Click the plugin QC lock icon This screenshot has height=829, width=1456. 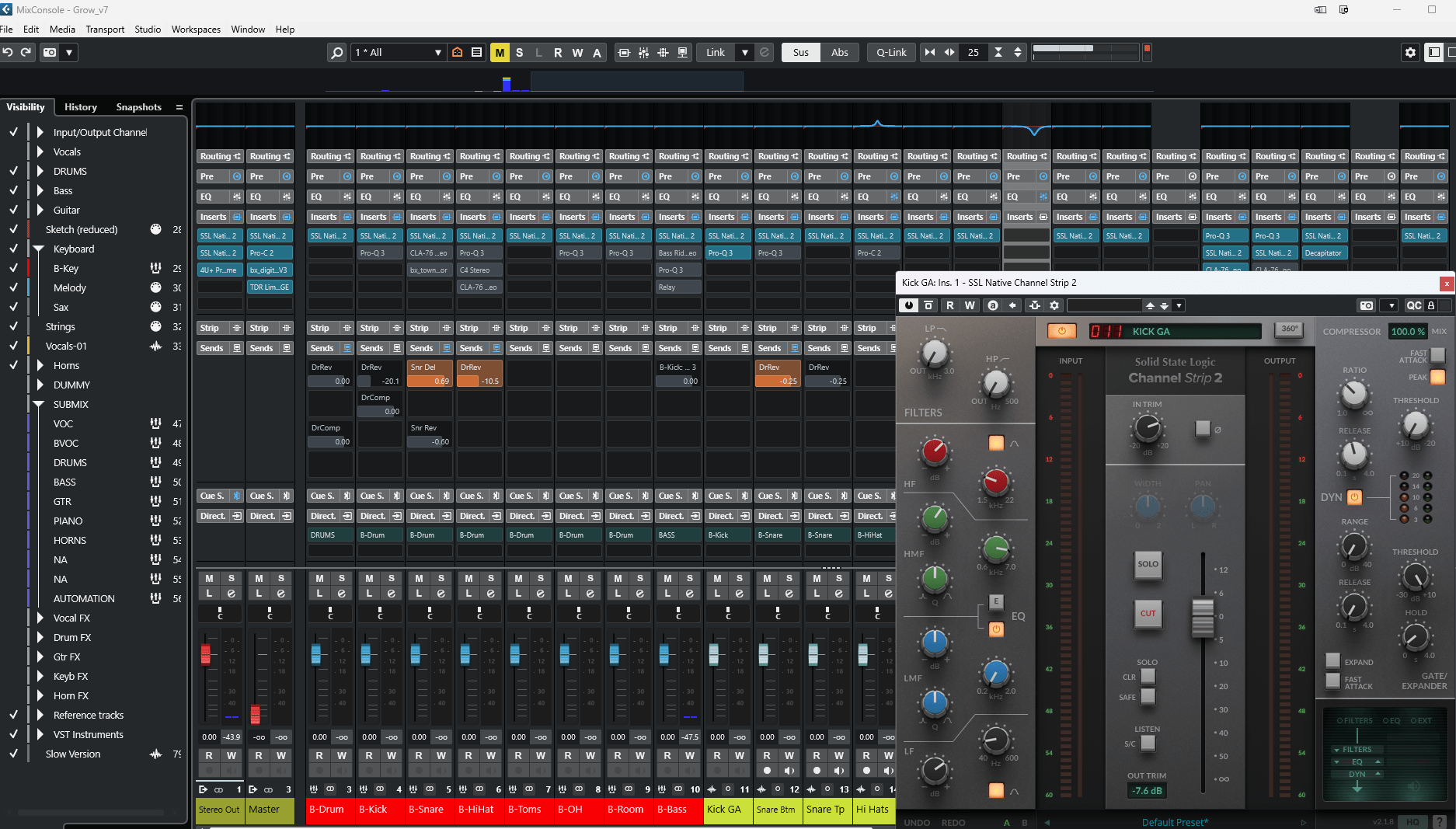tap(1431, 305)
